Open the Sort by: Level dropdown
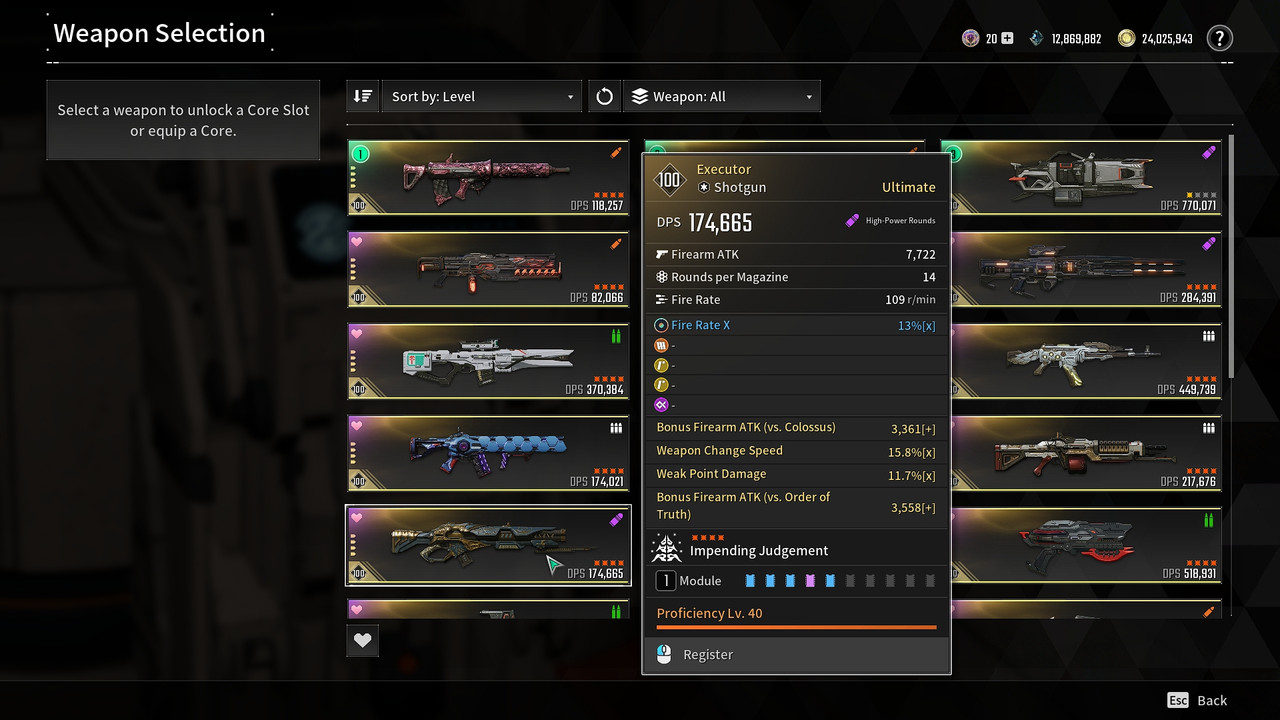 pyautogui.click(x=483, y=97)
